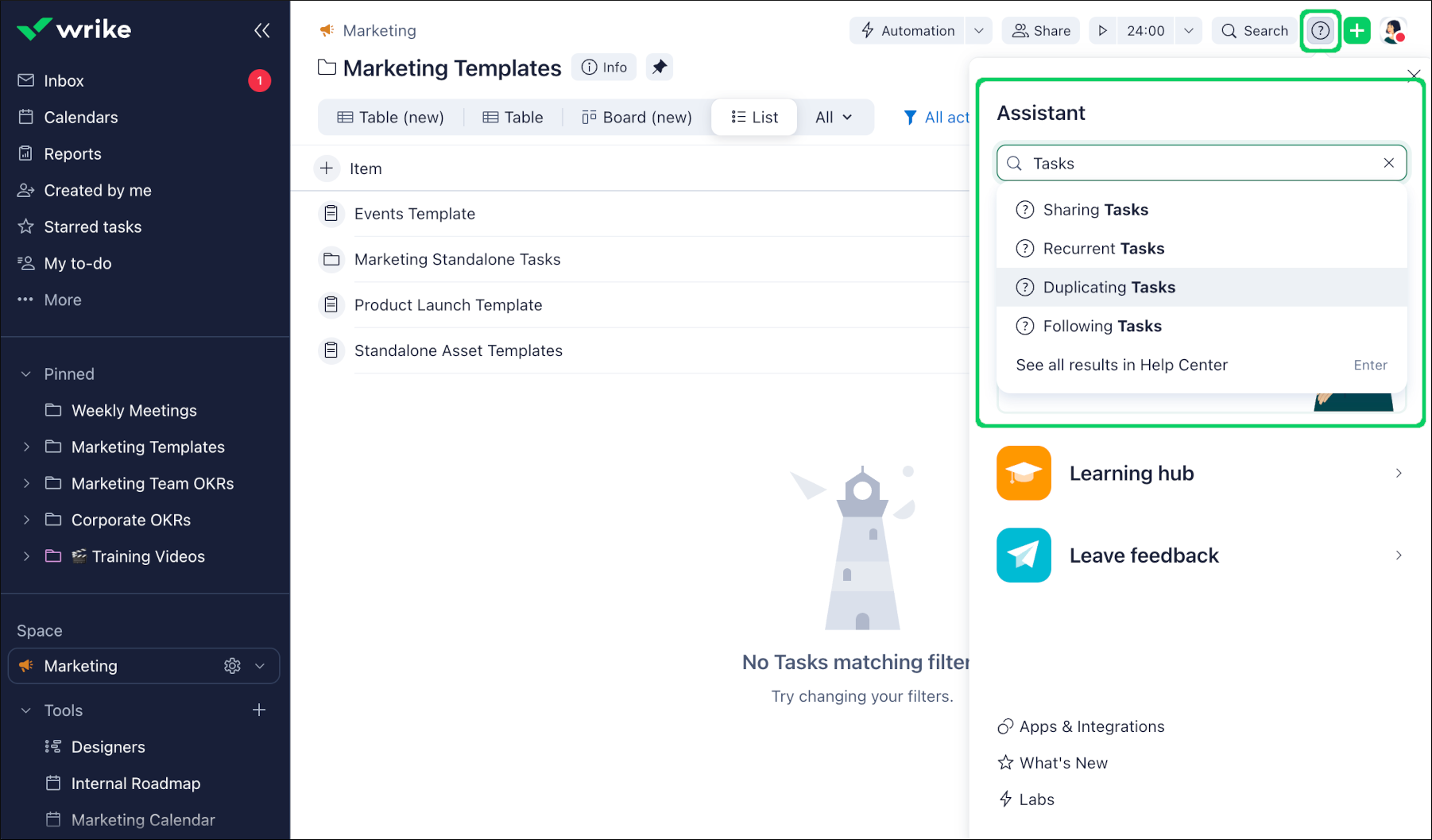Open Inbox in the sidebar

[x=64, y=81]
